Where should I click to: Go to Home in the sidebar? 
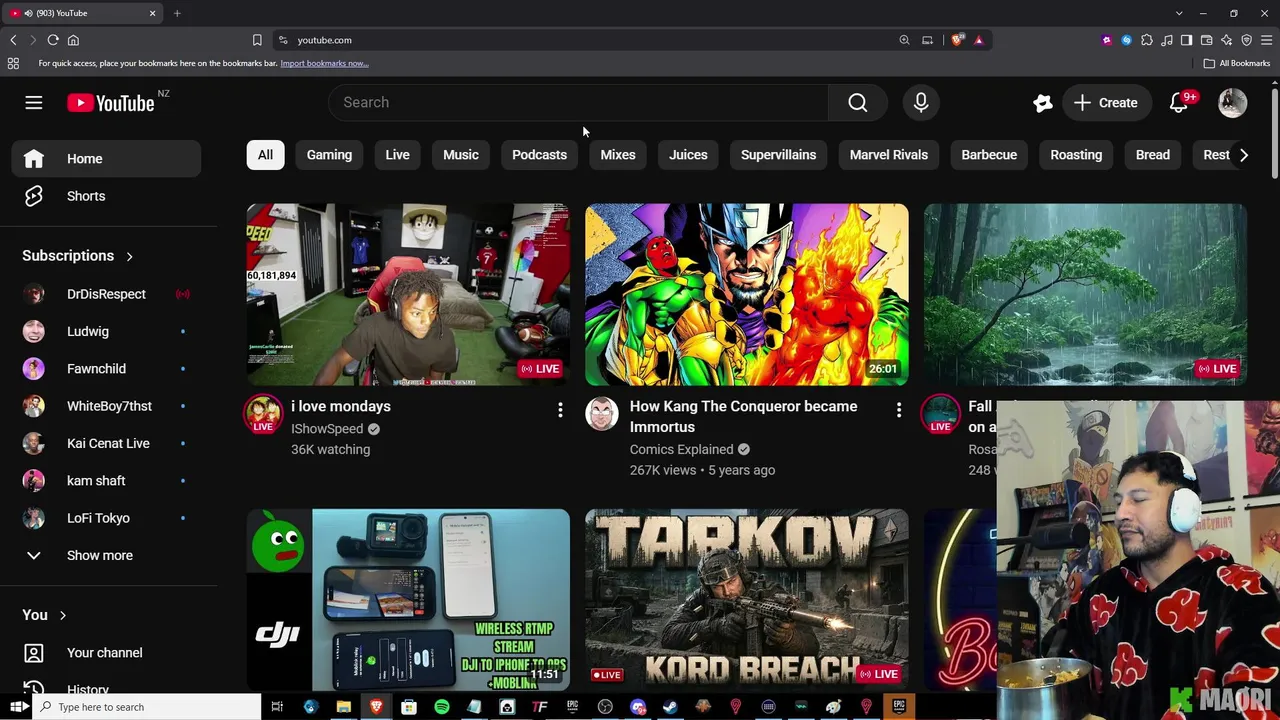(107, 158)
